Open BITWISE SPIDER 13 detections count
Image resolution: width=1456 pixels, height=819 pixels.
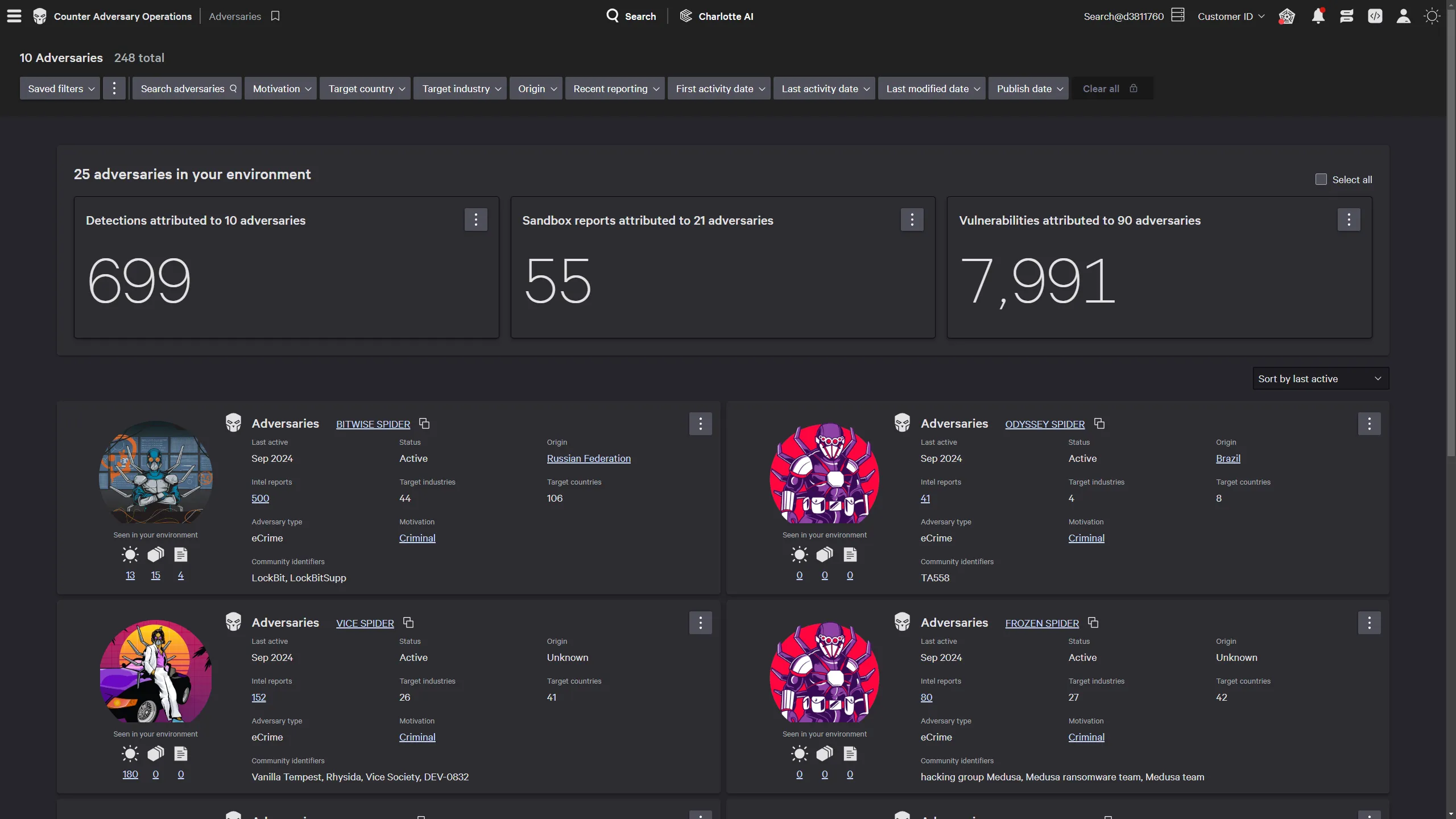pos(130,576)
